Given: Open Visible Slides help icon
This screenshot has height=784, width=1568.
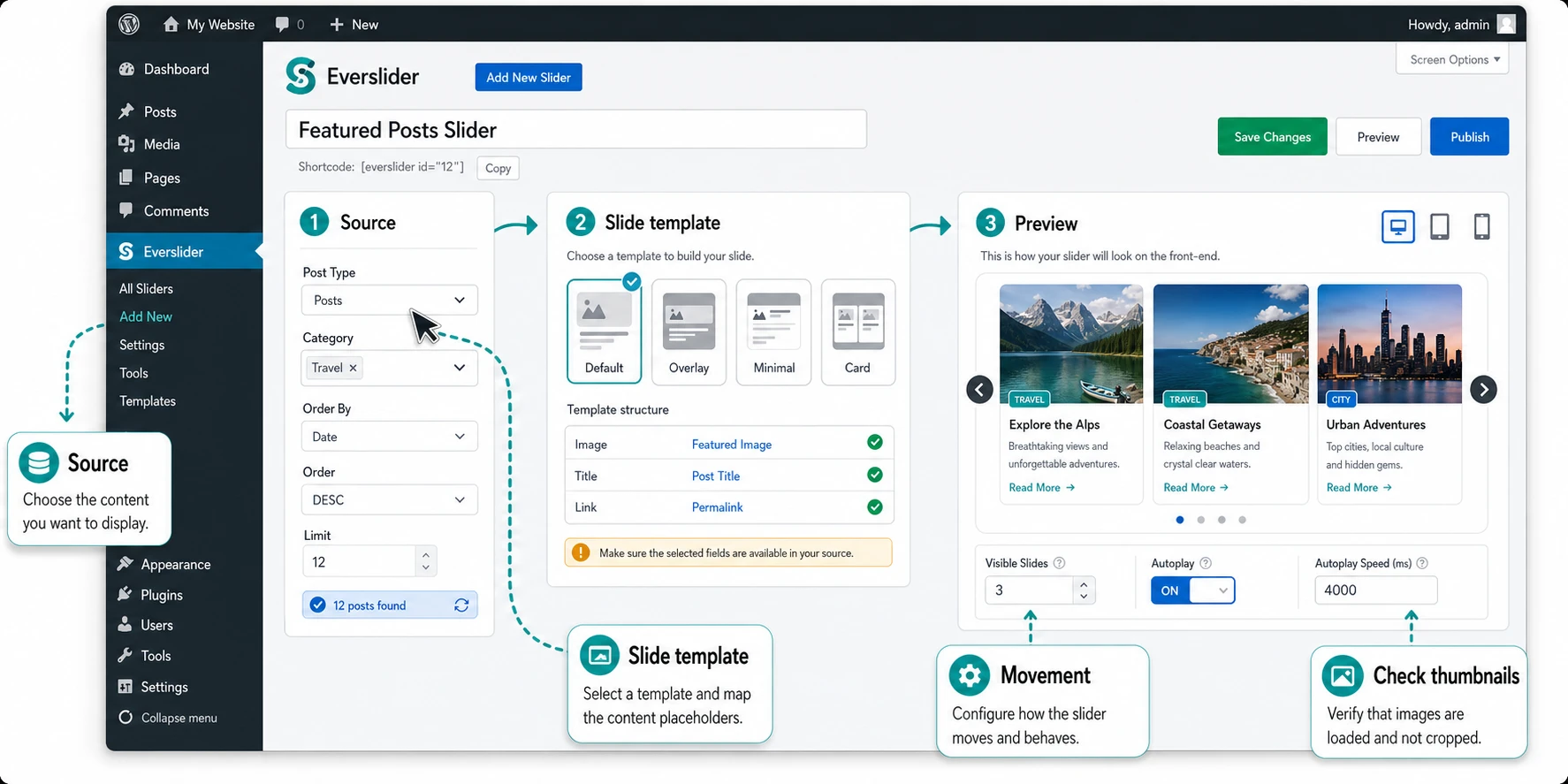Looking at the screenshot, I should (x=1059, y=563).
